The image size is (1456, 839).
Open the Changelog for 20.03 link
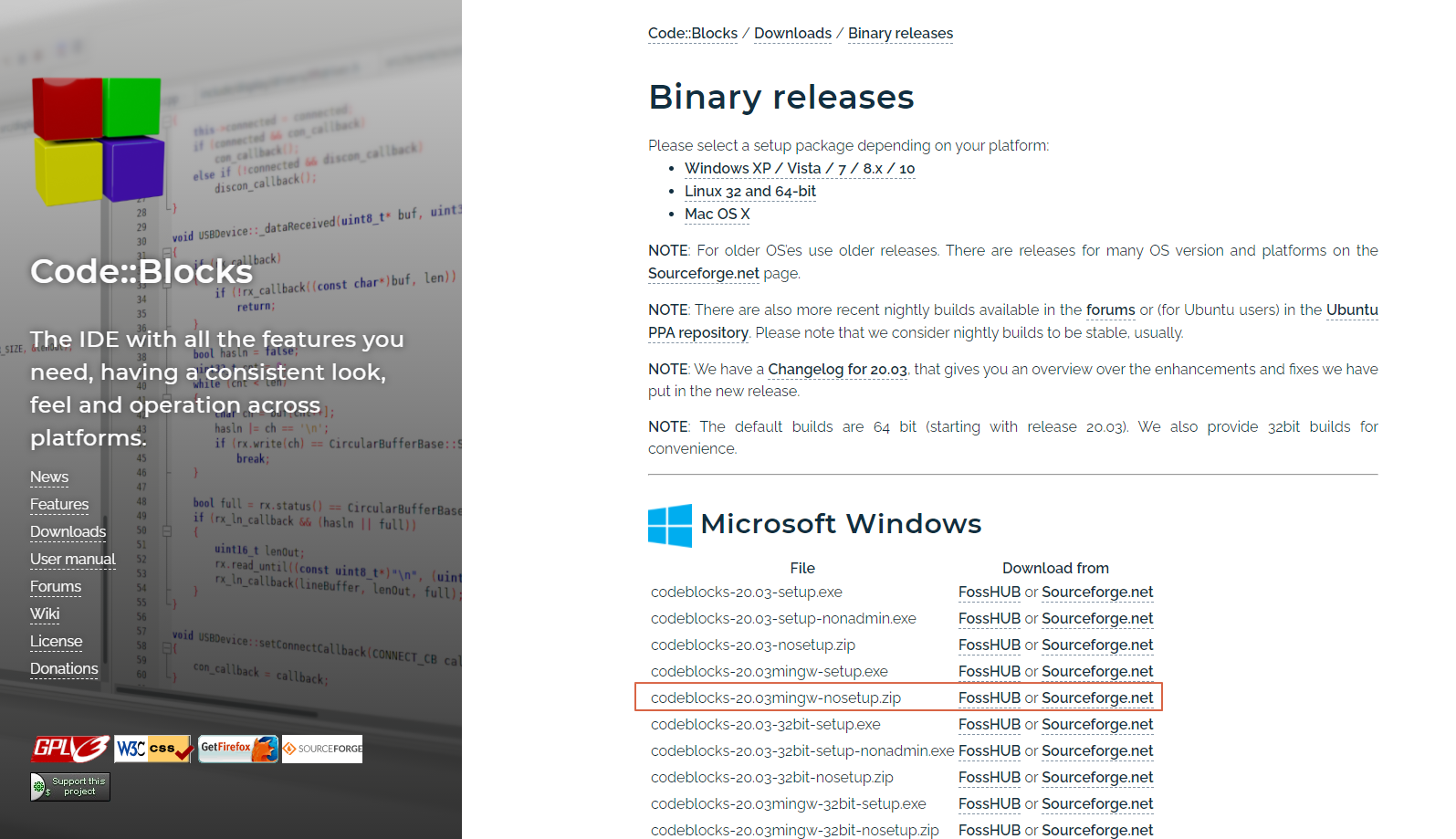(x=837, y=370)
